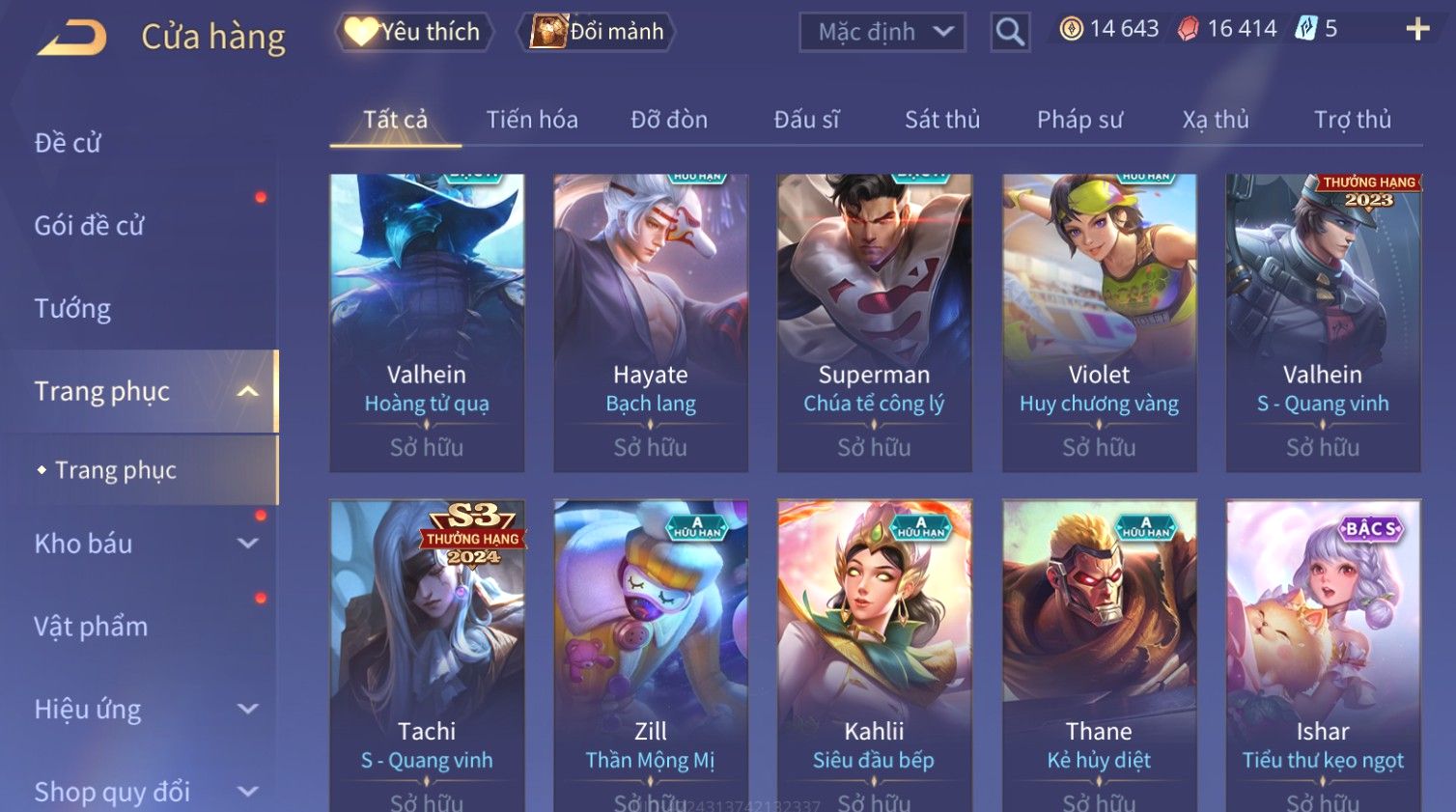Open the search magnifier icon
The width and height of the screenshot is (1456, 812).
[1010, 32]
